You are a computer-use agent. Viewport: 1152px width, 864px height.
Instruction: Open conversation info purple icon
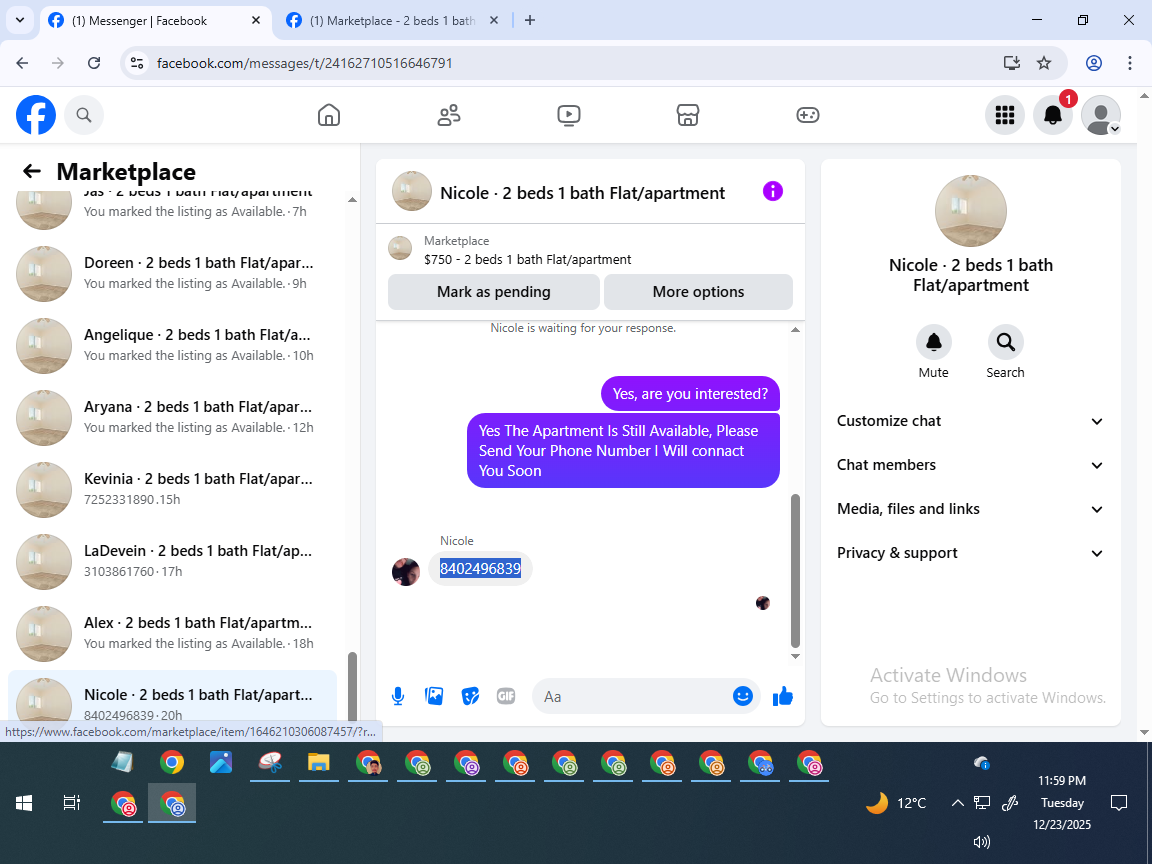coord(772,192)
